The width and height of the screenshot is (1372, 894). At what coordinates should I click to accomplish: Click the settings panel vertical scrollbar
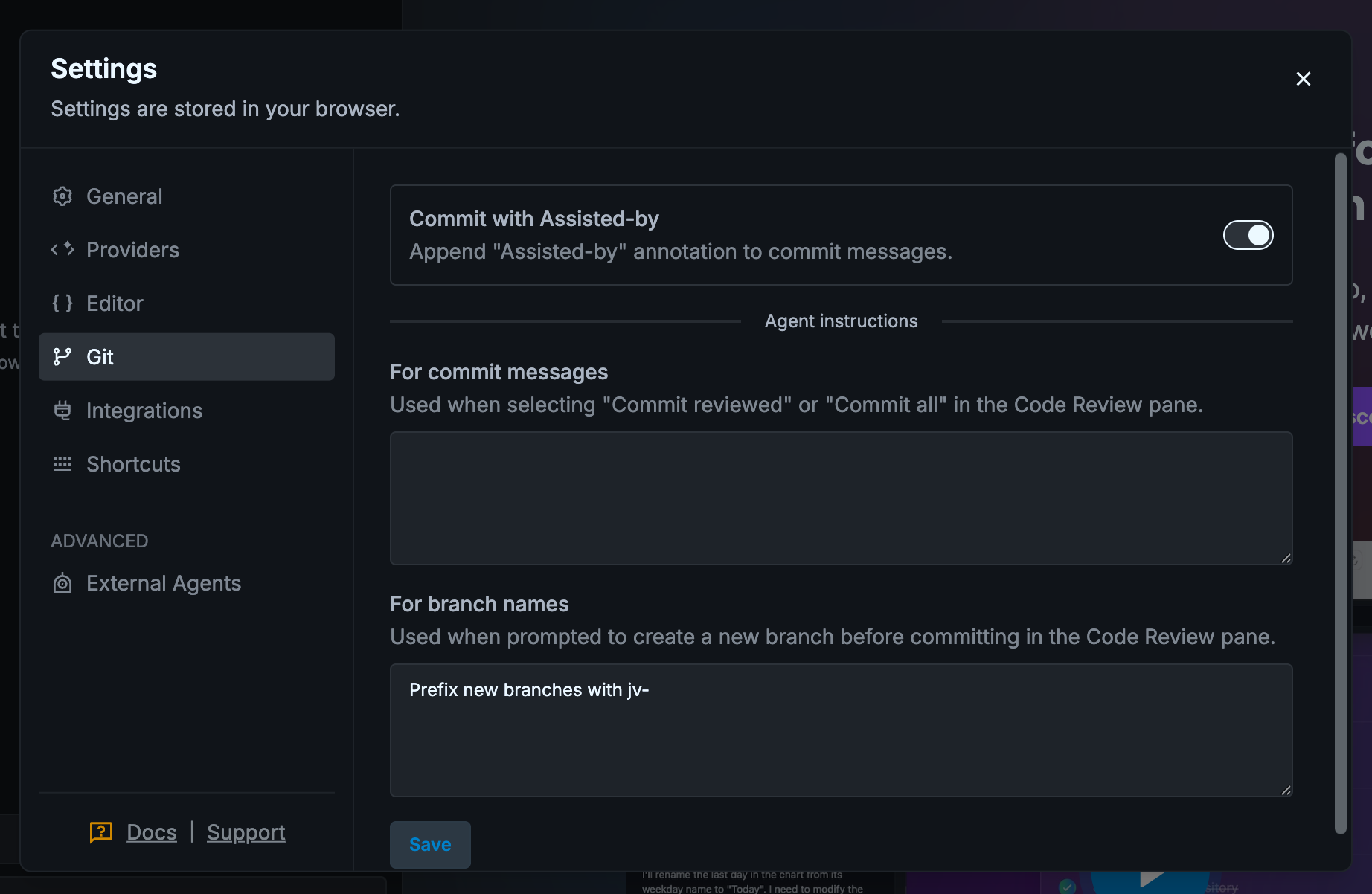pyautogui.click(x=1340, y=494)
